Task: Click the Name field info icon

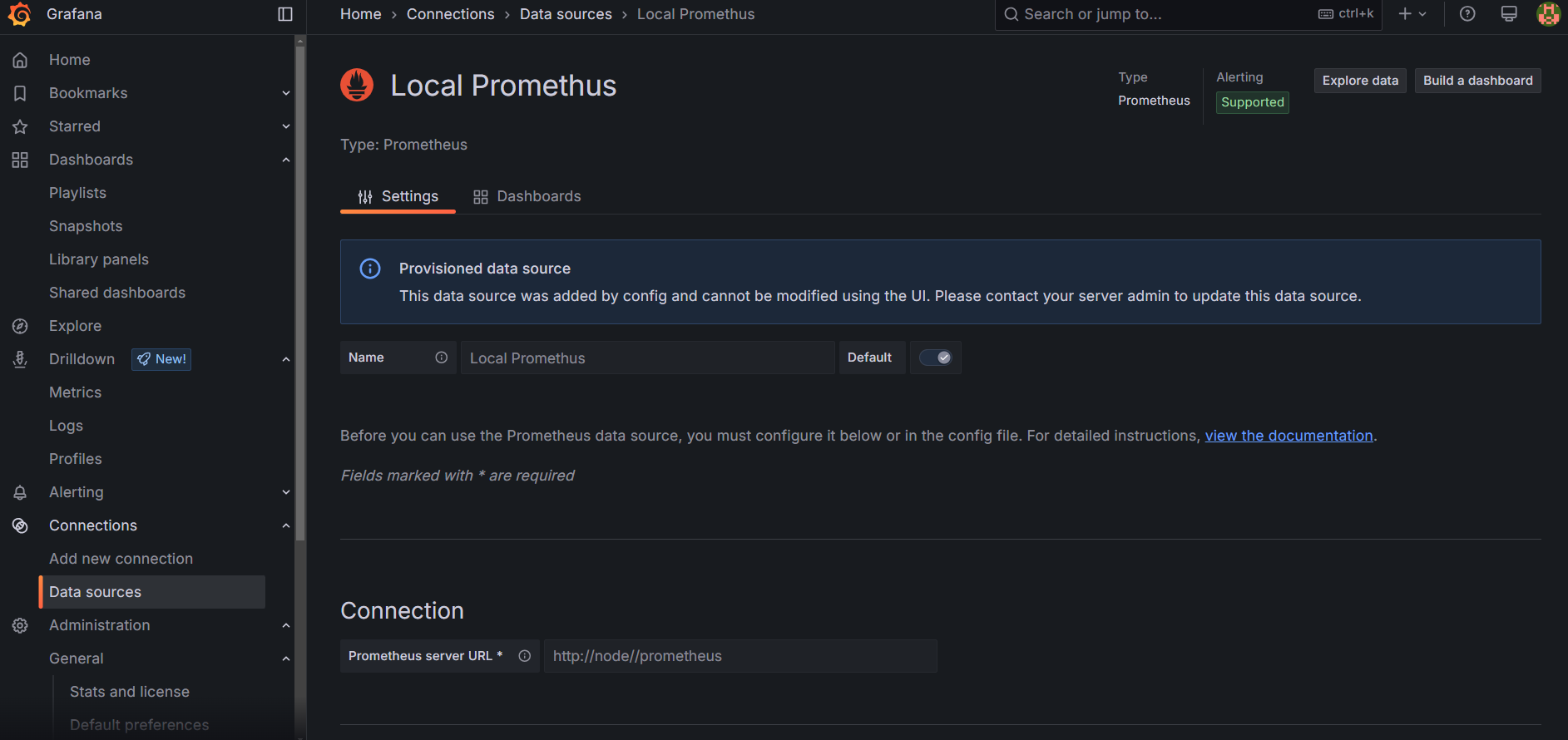Action: click(441, 358)
